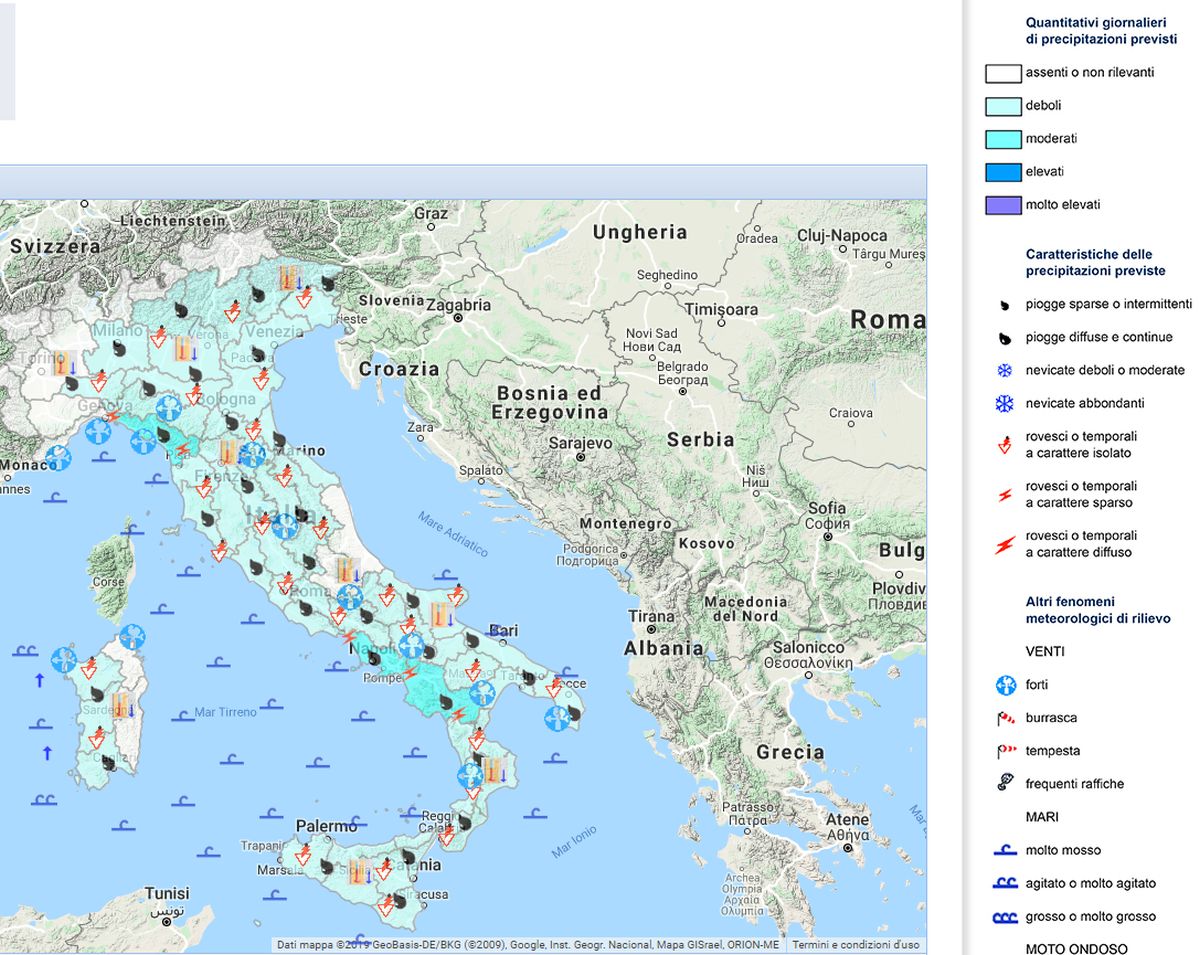This screenshot has height=955, width=1200.
Task: Click the strong wind icon near Monaco
Action: pyautogui.click(x=58, y=458)
